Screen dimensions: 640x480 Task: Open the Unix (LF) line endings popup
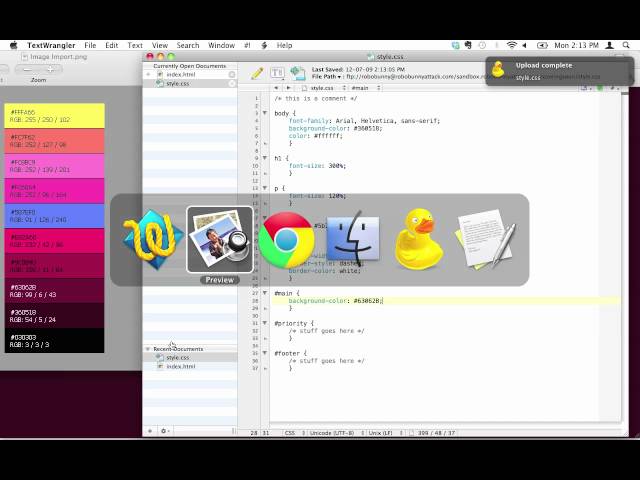click(x=385, y=433)
